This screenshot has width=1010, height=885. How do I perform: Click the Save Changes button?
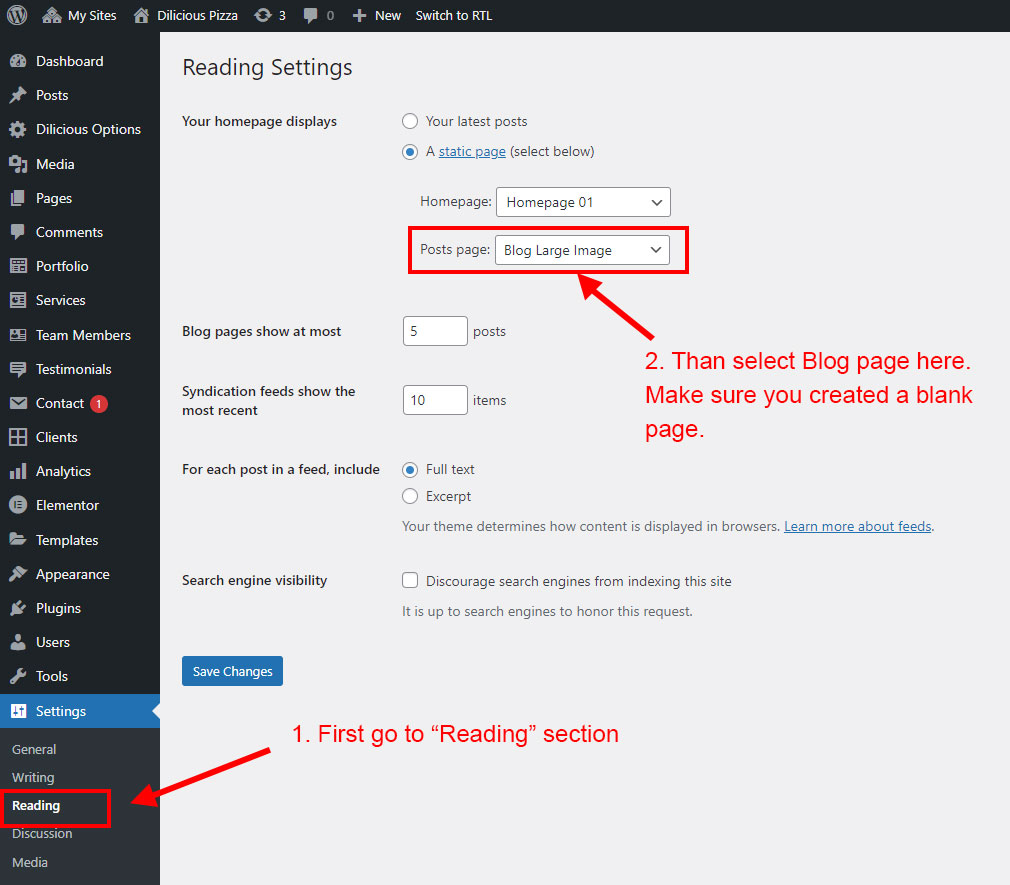point(232,671)
